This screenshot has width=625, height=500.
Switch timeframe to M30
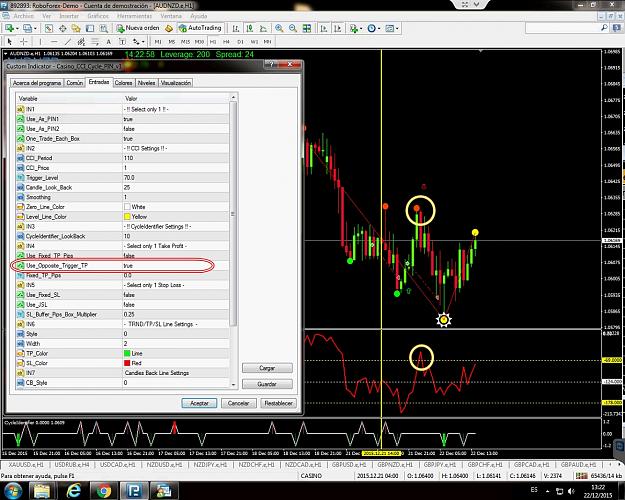pyautogui.click(x=199, y=41)
